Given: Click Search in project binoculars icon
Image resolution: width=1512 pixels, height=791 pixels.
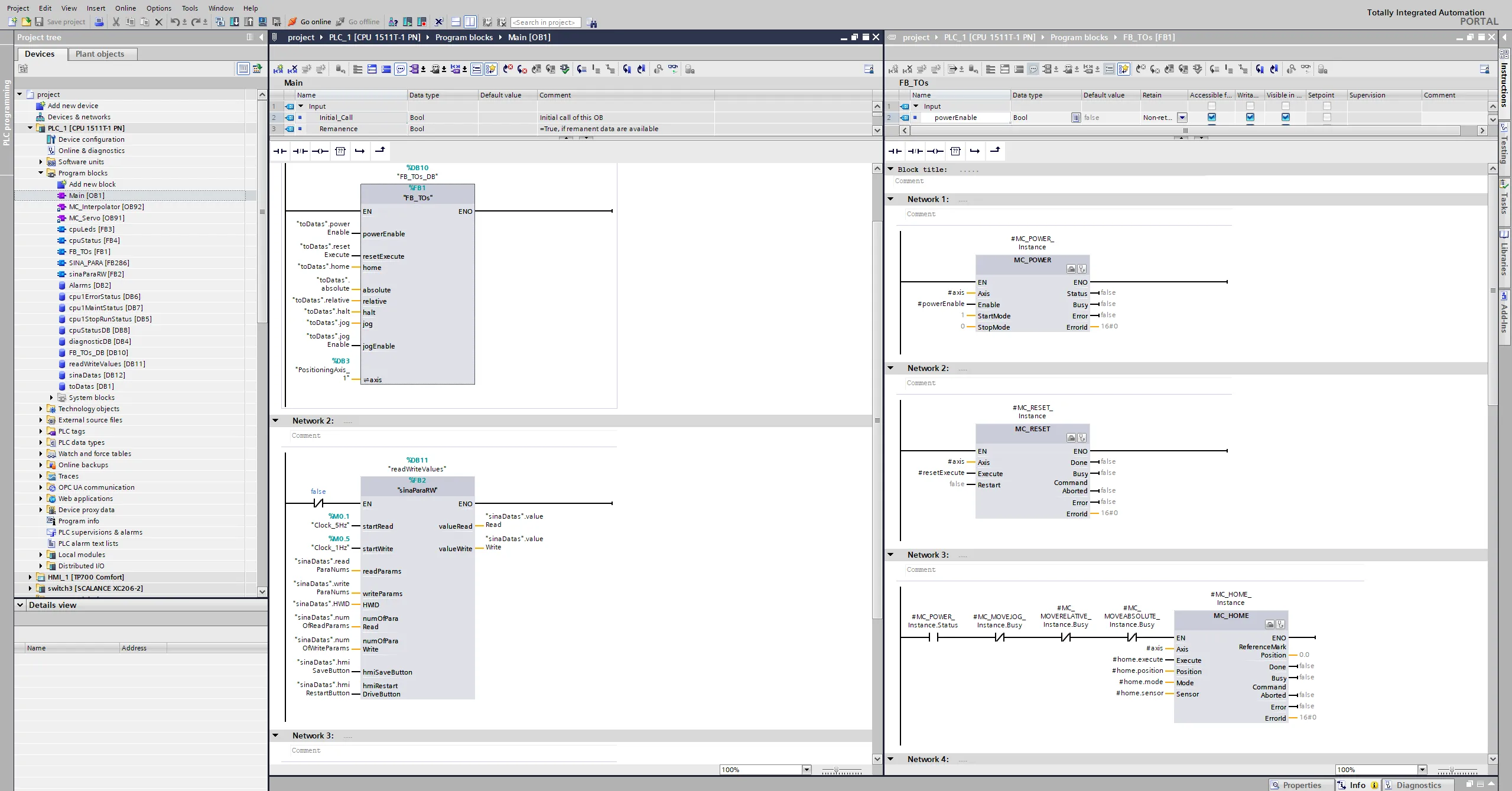Looking at the screenshot, I should click(x=592, y=22).
